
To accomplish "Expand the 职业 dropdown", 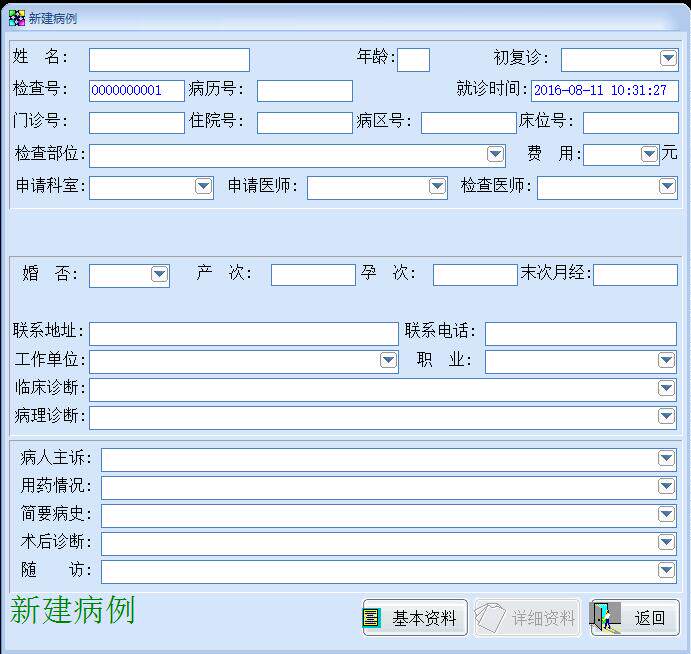I will pos(666,360).
